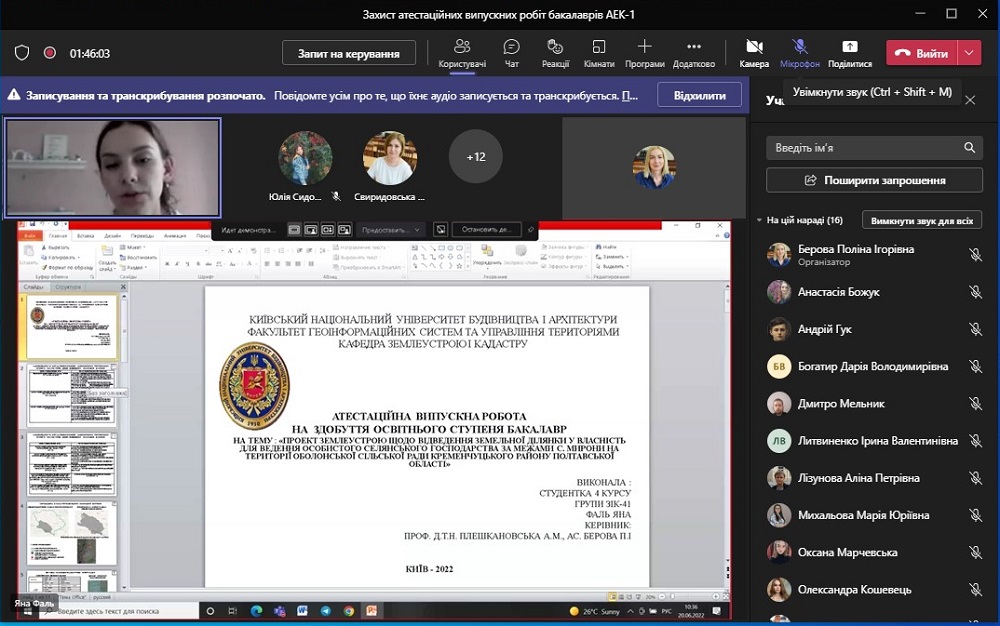Image resolution: width=1000 pixels, height=626 pixels.
Task: Open the Макет layout dropdown
Action: tap(131, 247)
